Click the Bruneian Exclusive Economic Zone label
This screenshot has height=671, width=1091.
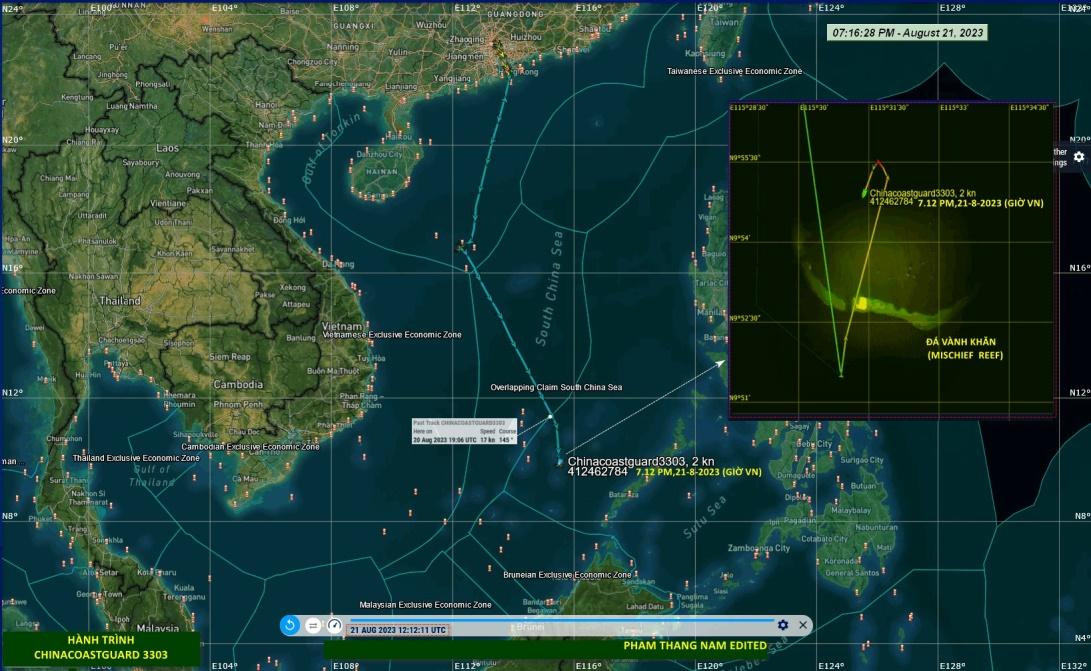[567, 575]
